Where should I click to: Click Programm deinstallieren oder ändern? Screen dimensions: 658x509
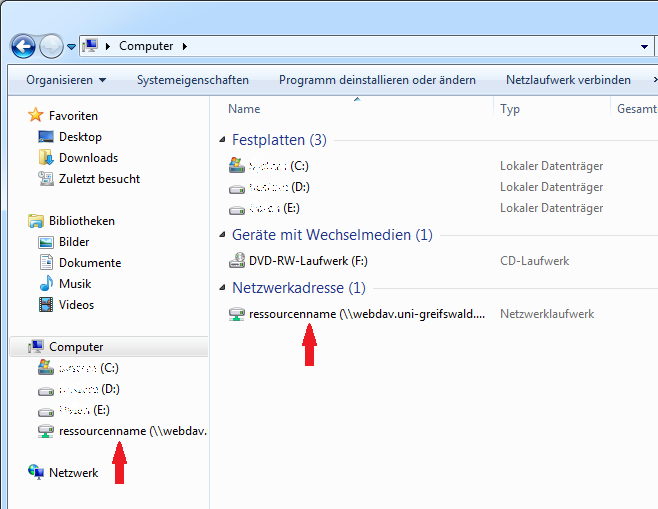pyautogui.click(x=377, y=80)
